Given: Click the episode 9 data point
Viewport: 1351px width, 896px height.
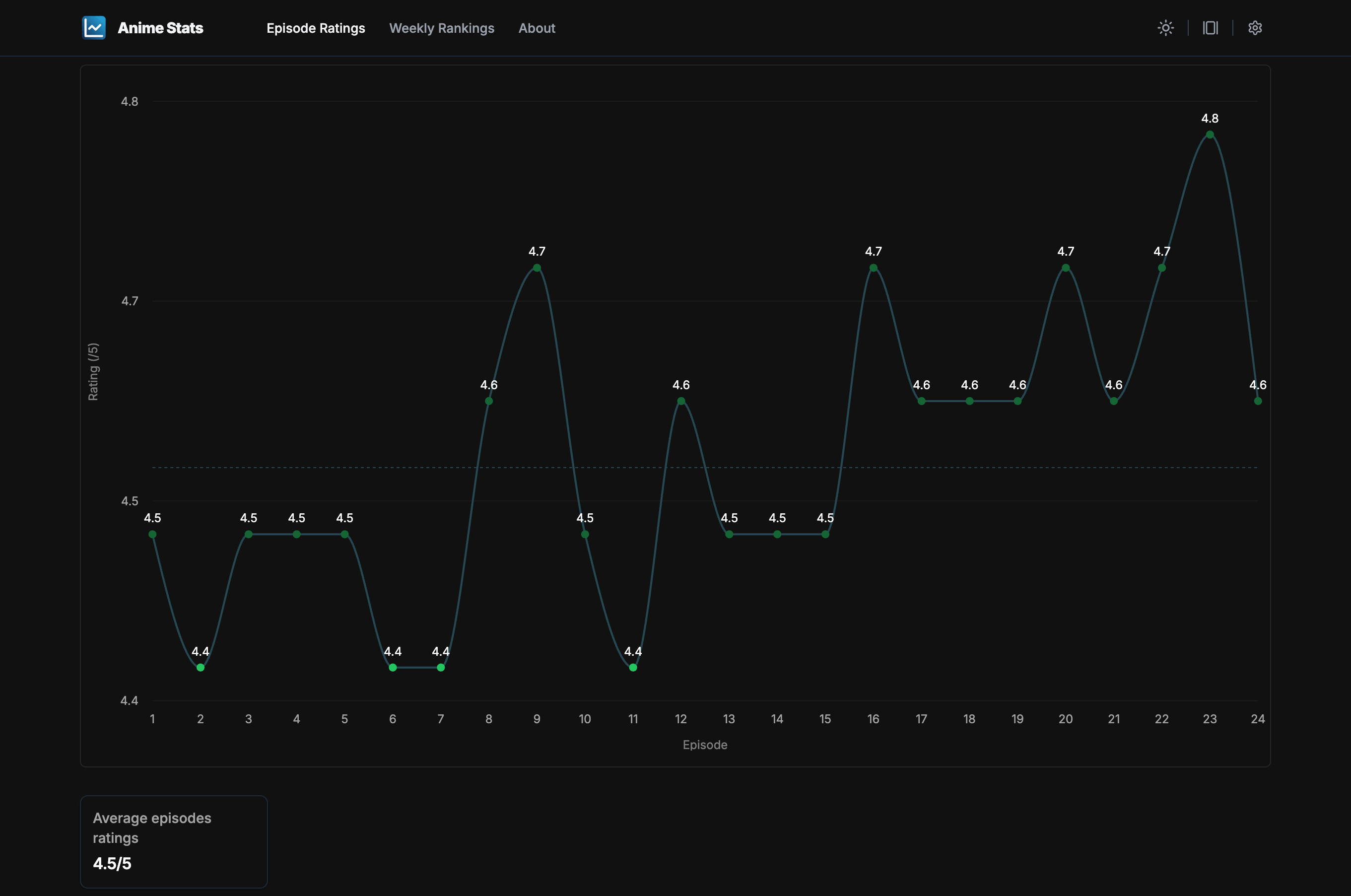Looking at the screenshot, I should [x=537, y=268].
